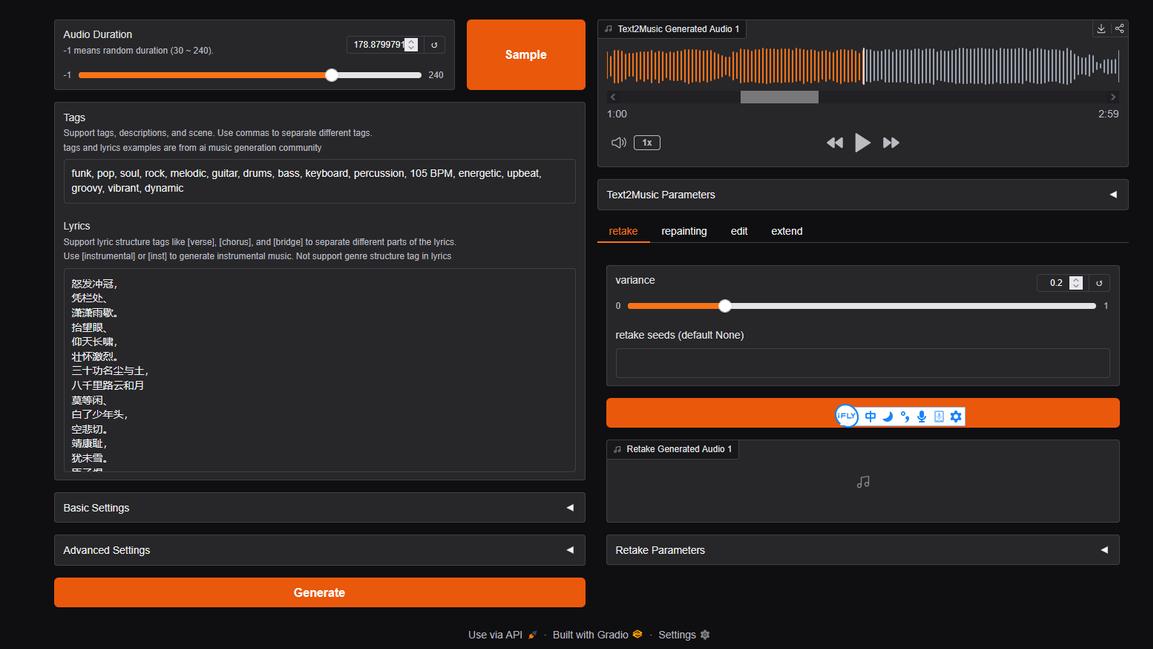1153x649 pixels.
Task: Share the Text2Music generated audio
Action: [1119, 29]
